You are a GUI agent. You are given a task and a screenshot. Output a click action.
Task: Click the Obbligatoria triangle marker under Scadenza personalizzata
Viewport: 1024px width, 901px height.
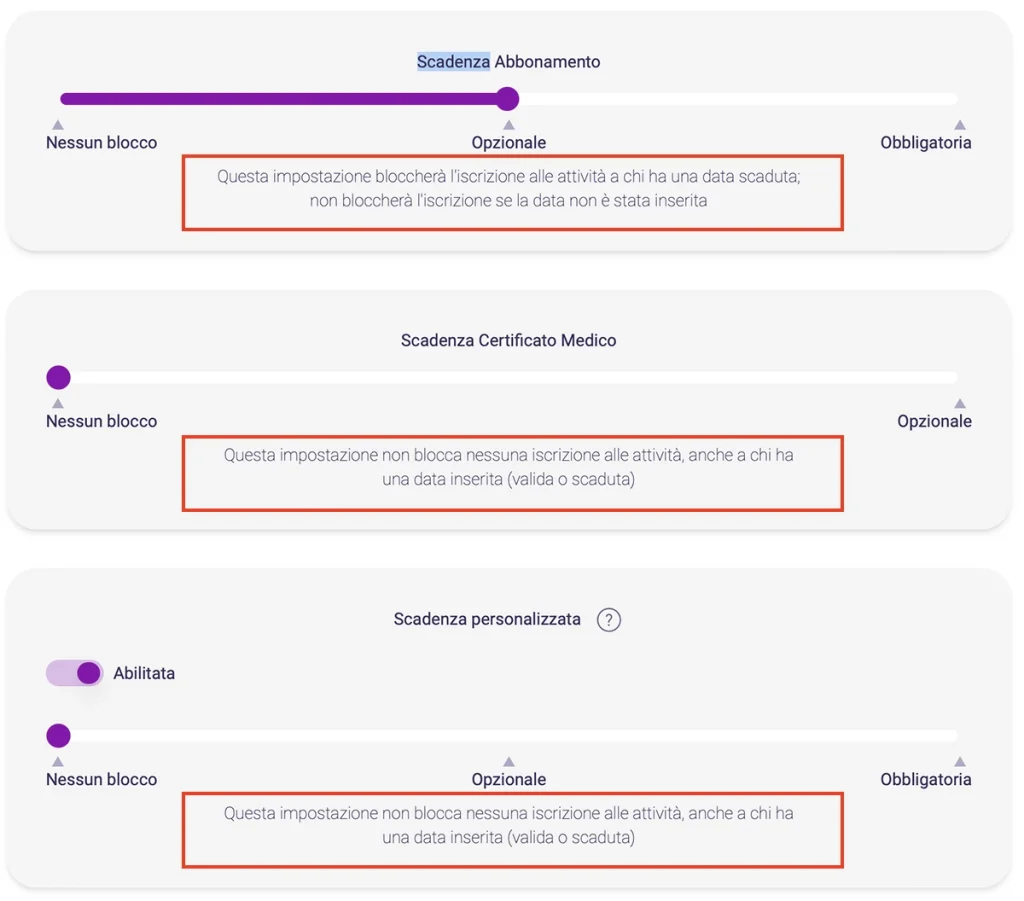click(960, 762)
